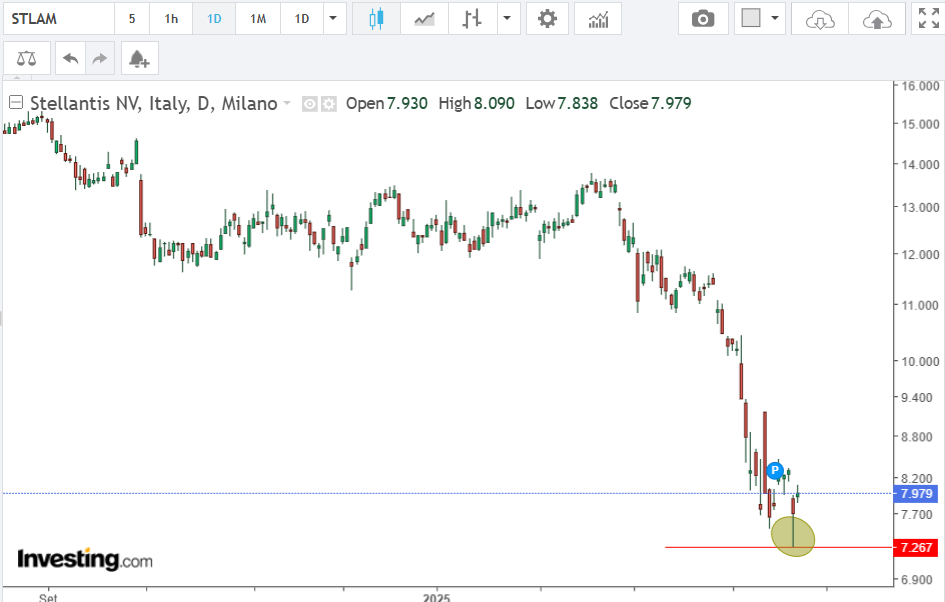Open series settings gear in legend
The width and height of the screenshot is (945, 602).
pos(328,104)
